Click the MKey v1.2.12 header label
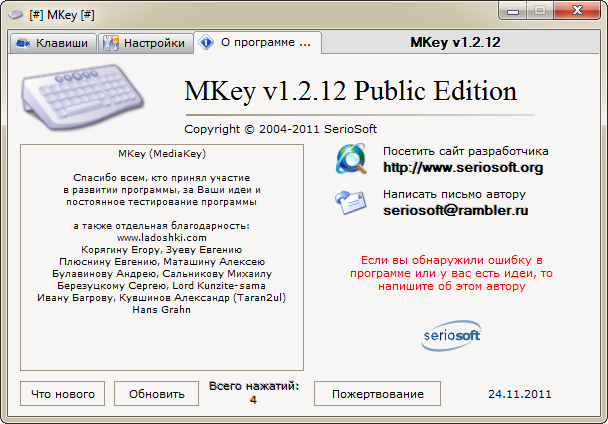608x424 pixels. point(455,42)
